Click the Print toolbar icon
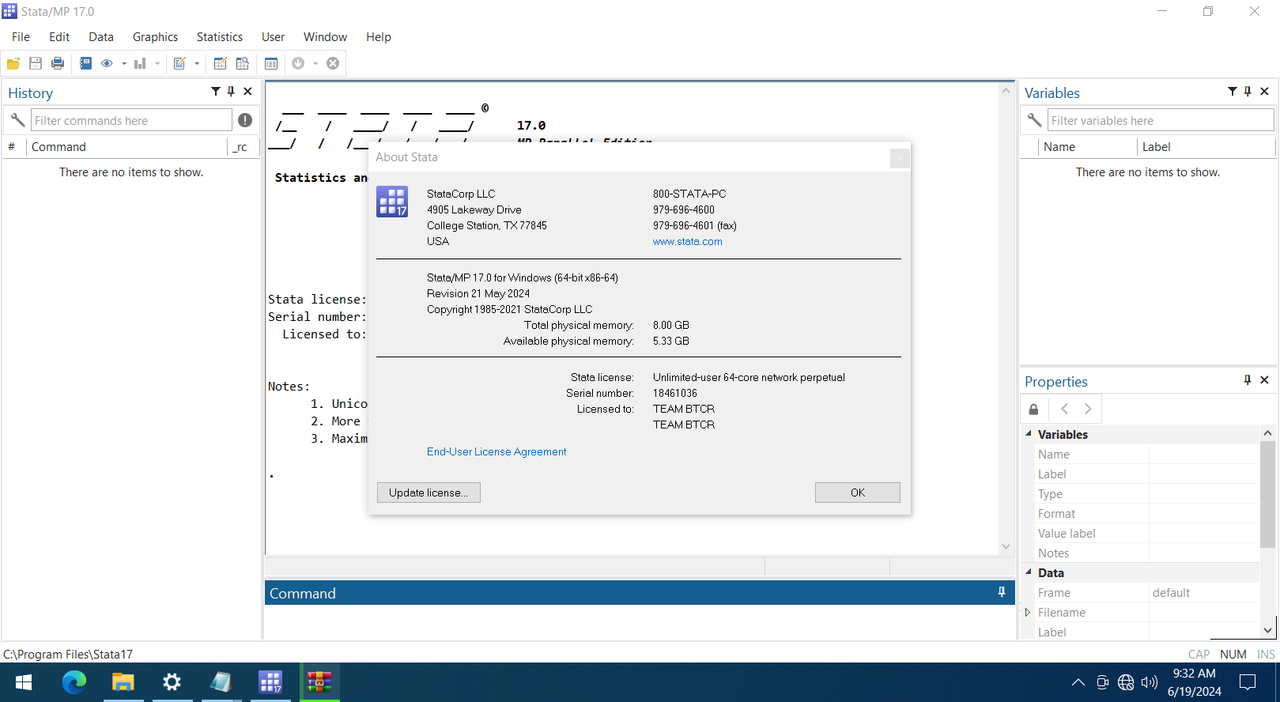The width and height of the screenshot is (1280, 702). pyautogui.click(x=57, y=64)
